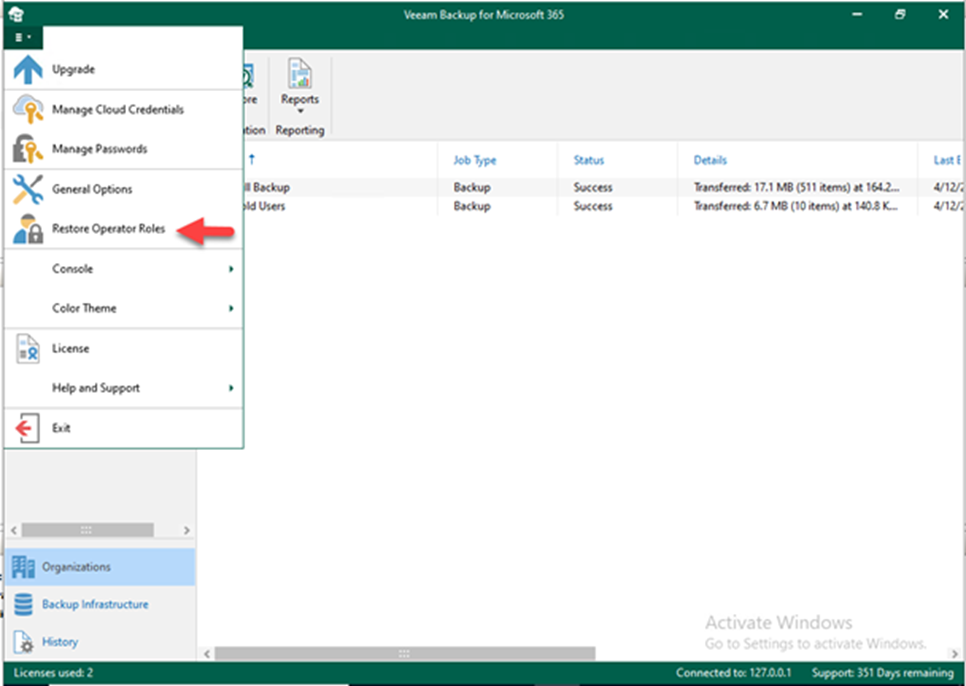
Task: Click the Exit door icon
Action: [26, 428]
